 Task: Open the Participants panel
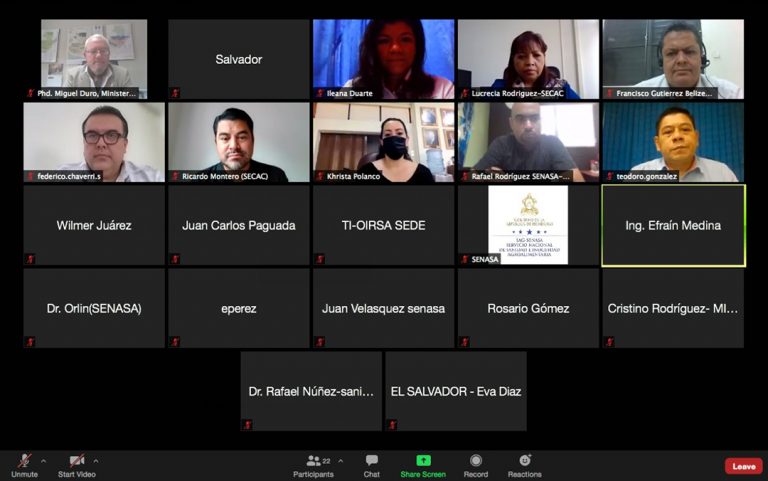[314, 462]
